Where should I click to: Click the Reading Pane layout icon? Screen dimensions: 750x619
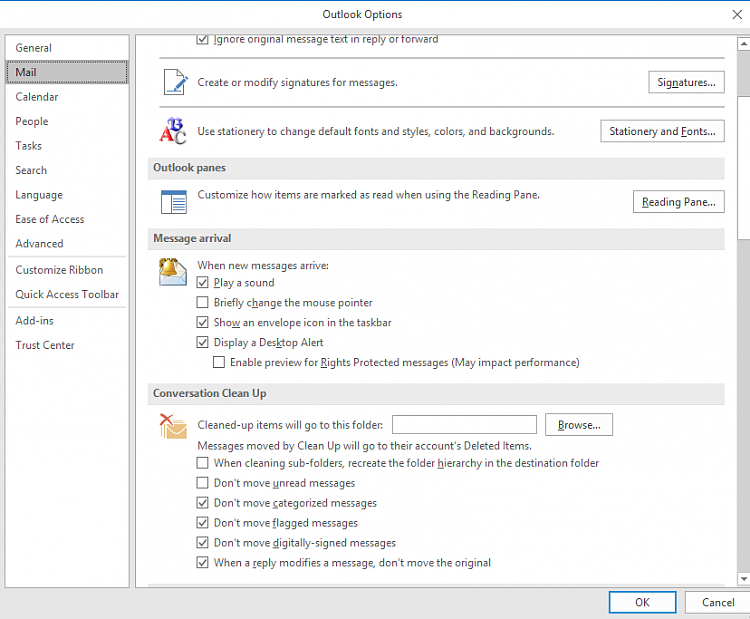click(x=174, y=202)
